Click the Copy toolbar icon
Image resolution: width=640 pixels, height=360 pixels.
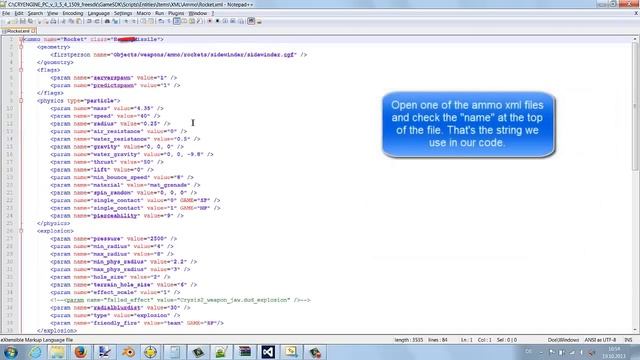click(x=71, y=21)
